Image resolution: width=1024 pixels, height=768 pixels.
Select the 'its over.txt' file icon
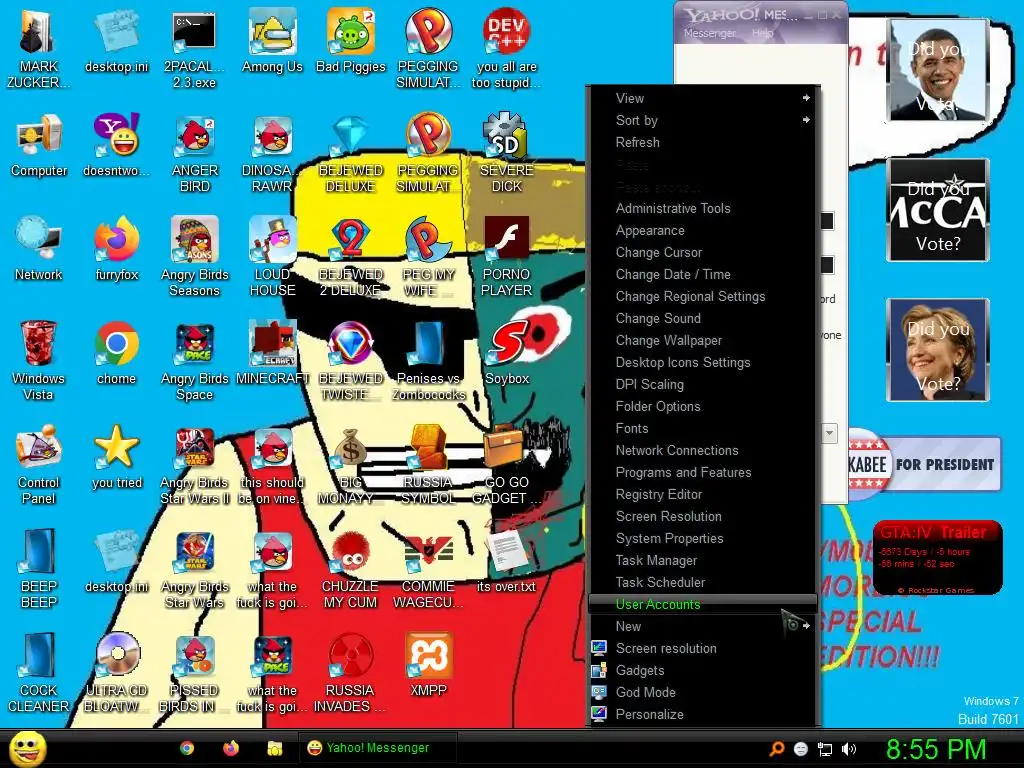pyautogui.click(x=507, y=561)
